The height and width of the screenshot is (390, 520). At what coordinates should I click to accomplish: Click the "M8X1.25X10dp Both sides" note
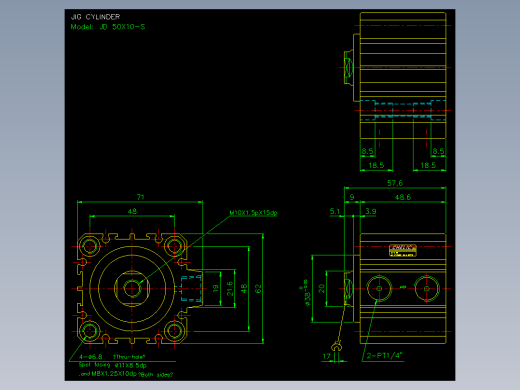[x=126, y=374]
